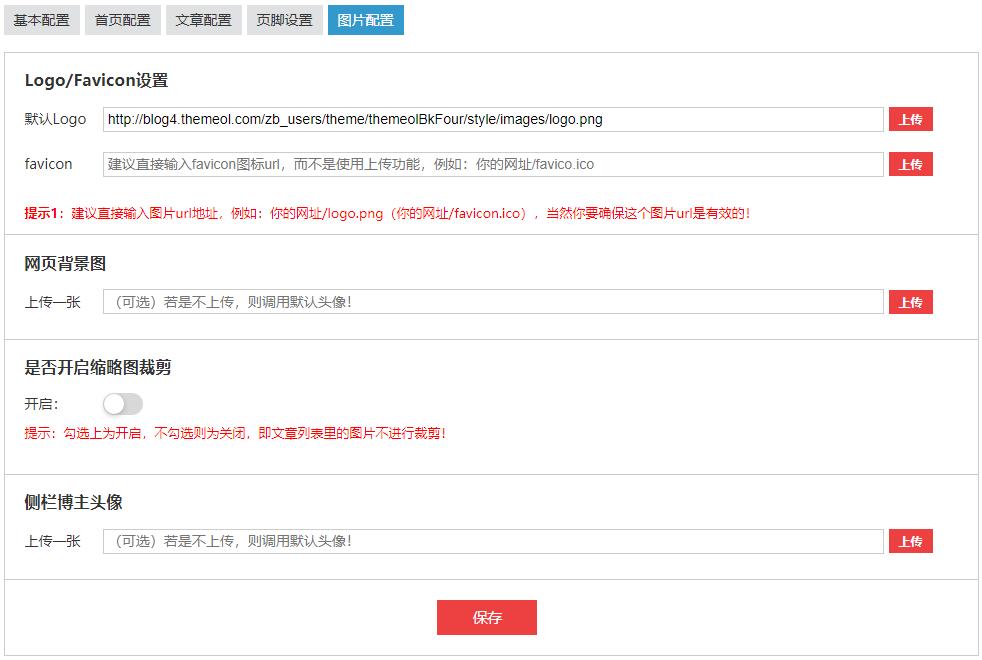Upload 侧栏博主头像 using the 上传 button
982x660 pixels.
pyautogui.click(x=910, y=541)
